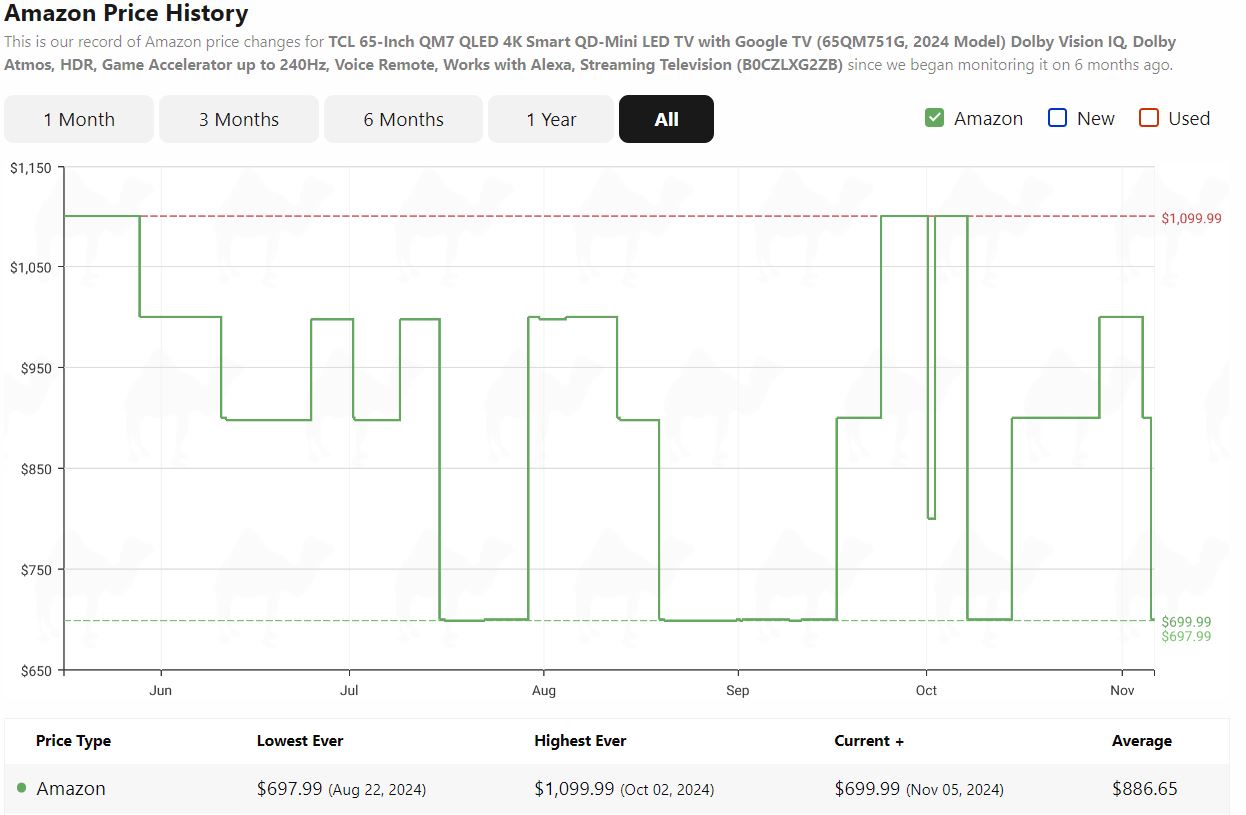Switch to the 1 Year range
1246x815 pixels.
pos(551,119)
